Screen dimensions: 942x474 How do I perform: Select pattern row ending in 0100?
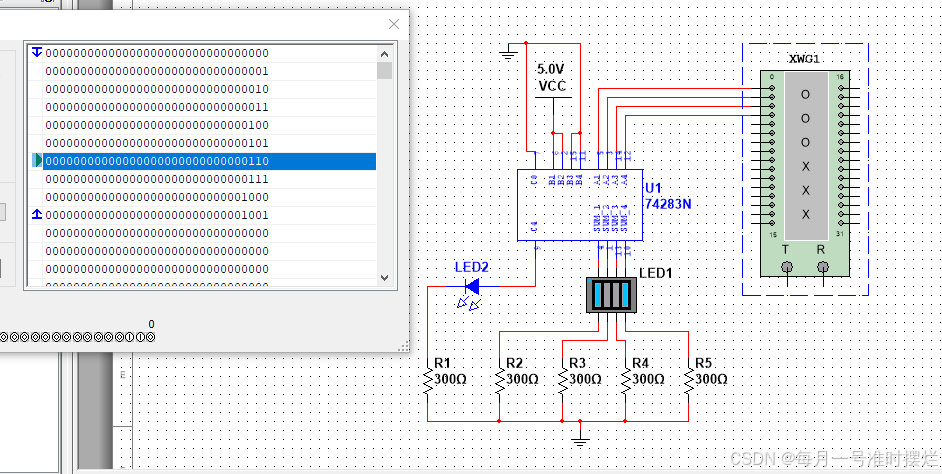[x=210, y=125]
